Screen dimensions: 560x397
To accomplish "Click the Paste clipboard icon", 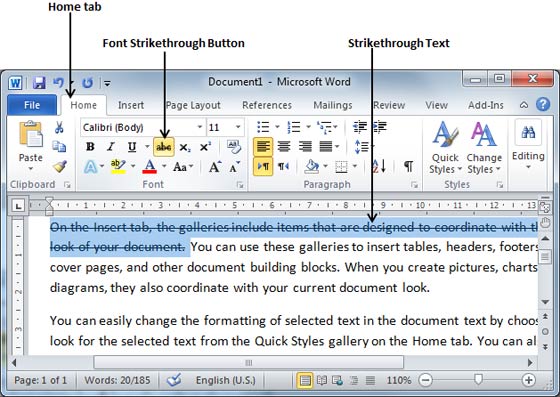I will (30, 135).
